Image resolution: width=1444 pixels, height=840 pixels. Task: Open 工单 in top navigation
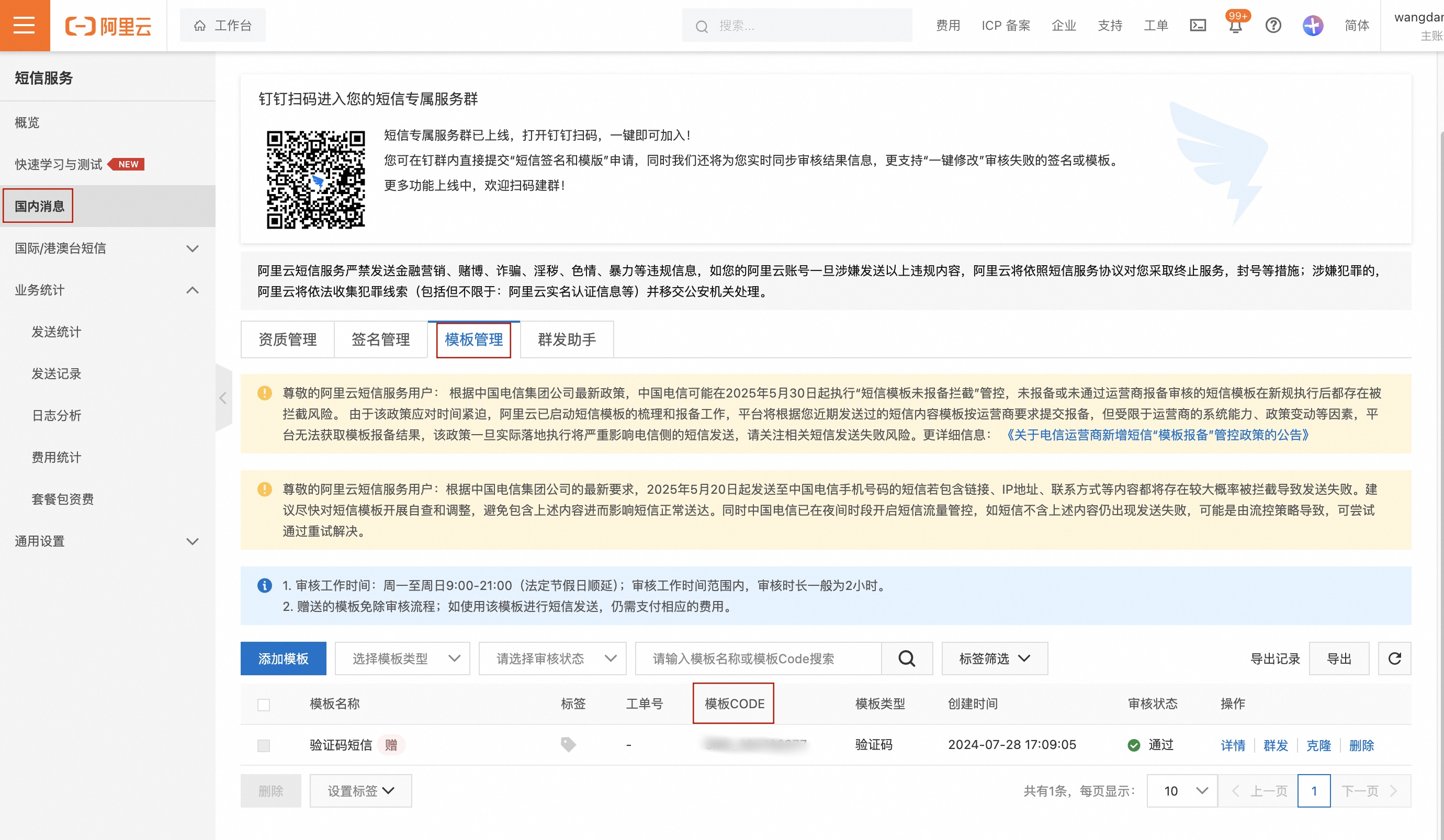(1156, 25)
